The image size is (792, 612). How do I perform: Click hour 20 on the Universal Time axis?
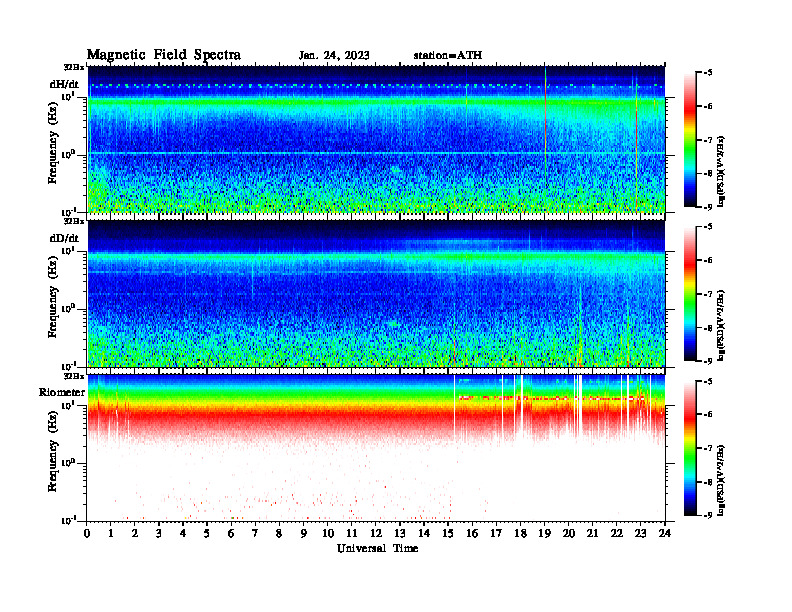click(569, 533)
